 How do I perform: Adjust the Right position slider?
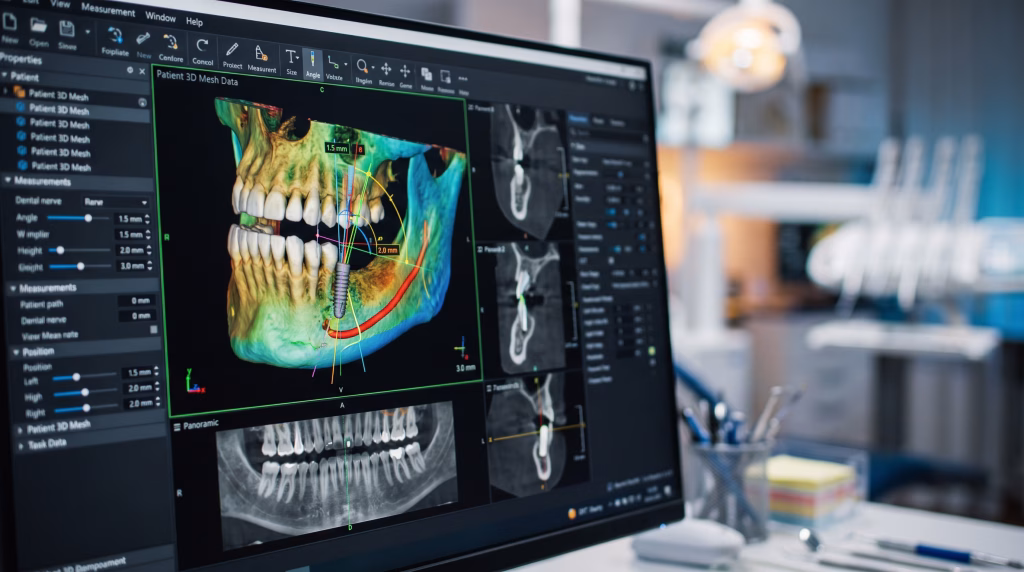86,408
